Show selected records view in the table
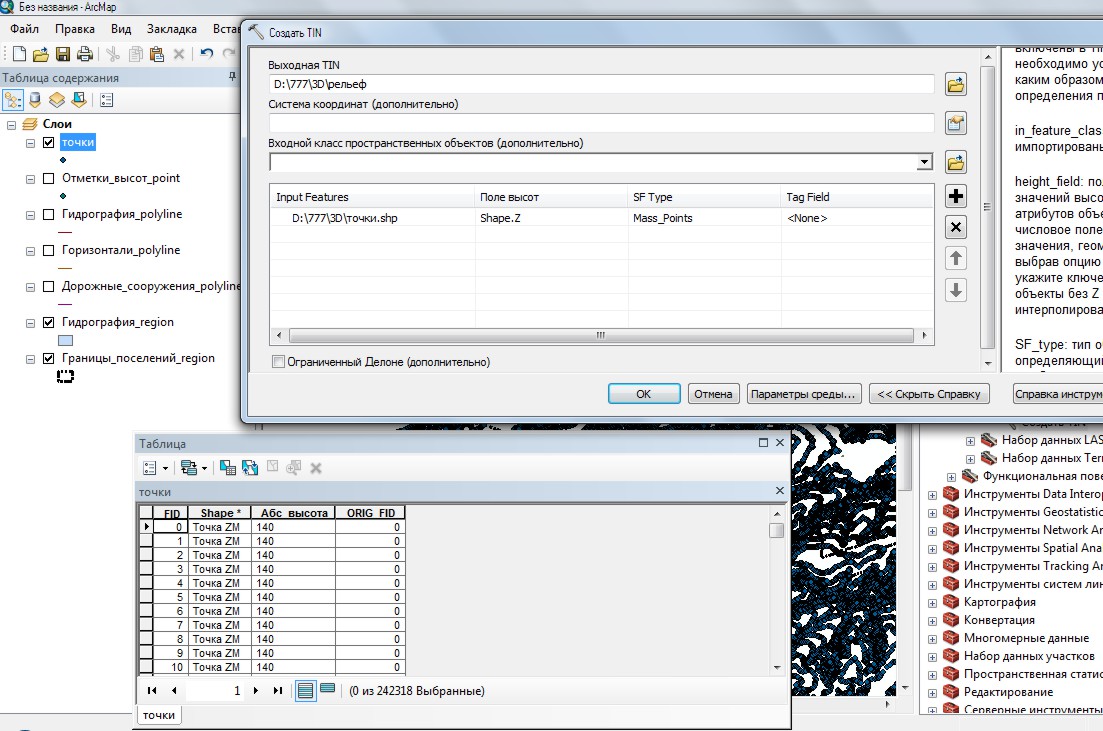 pos(327,690)
